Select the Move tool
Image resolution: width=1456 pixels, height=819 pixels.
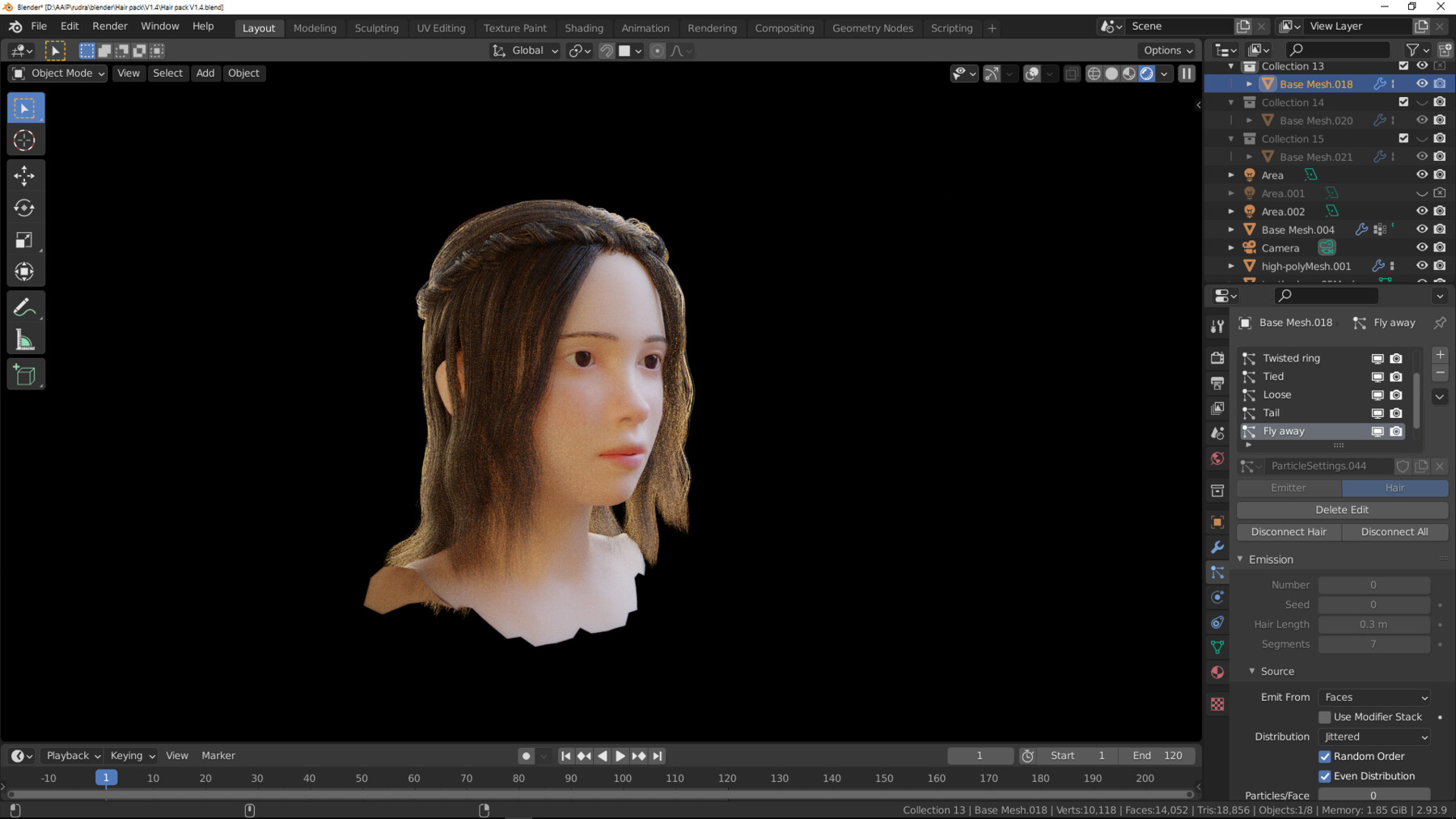(25, 175)
